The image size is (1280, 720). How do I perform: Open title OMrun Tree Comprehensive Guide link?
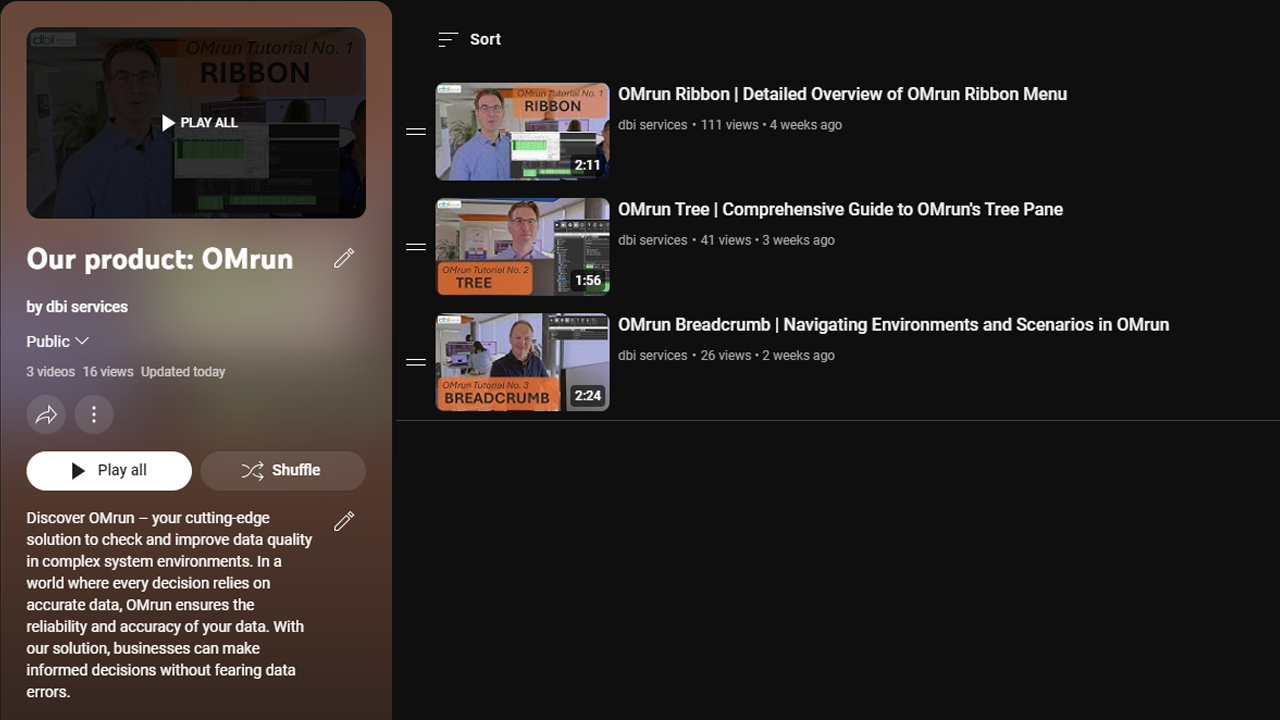coord(840,209)
